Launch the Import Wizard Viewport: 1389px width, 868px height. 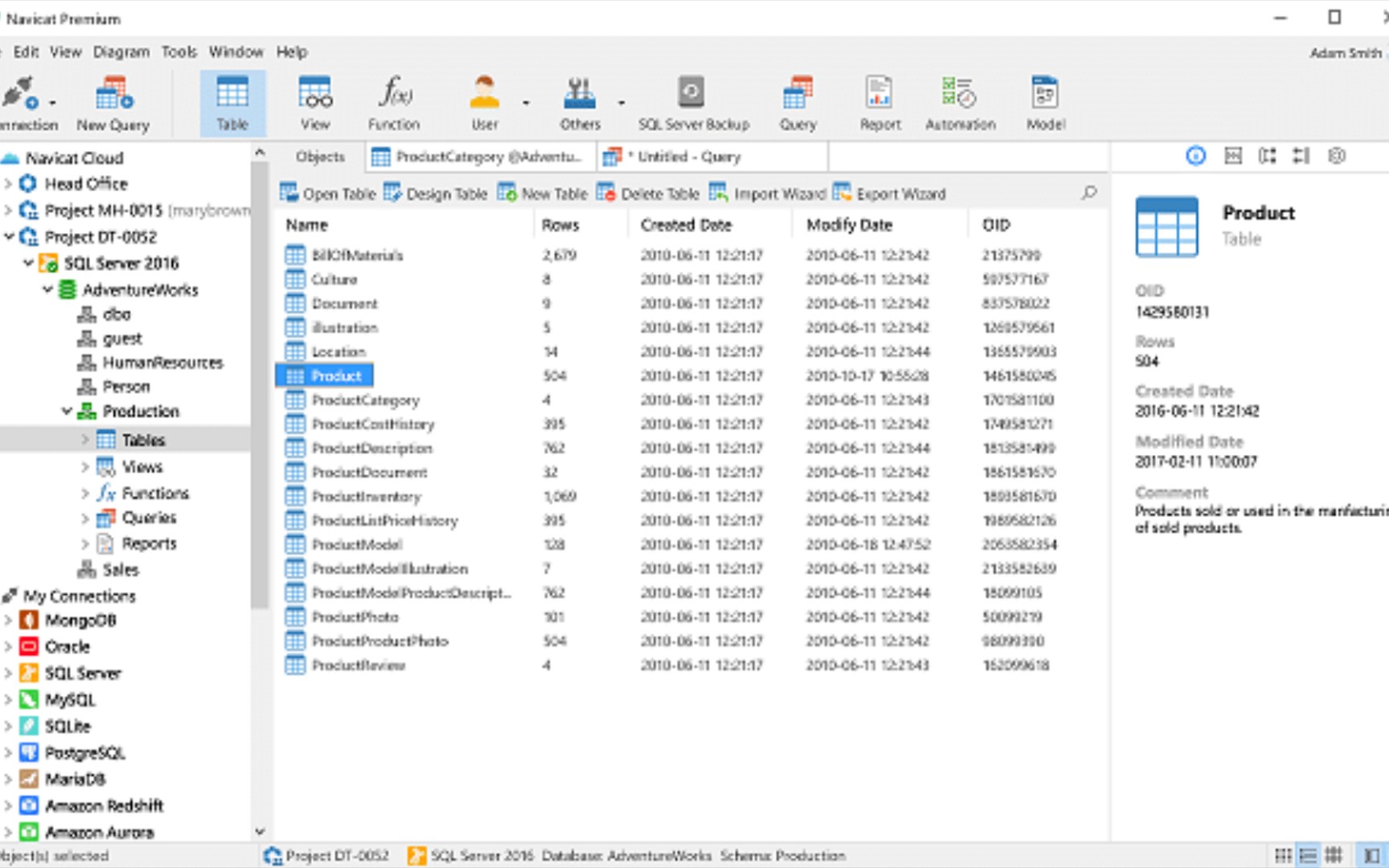tap(768, 194)
